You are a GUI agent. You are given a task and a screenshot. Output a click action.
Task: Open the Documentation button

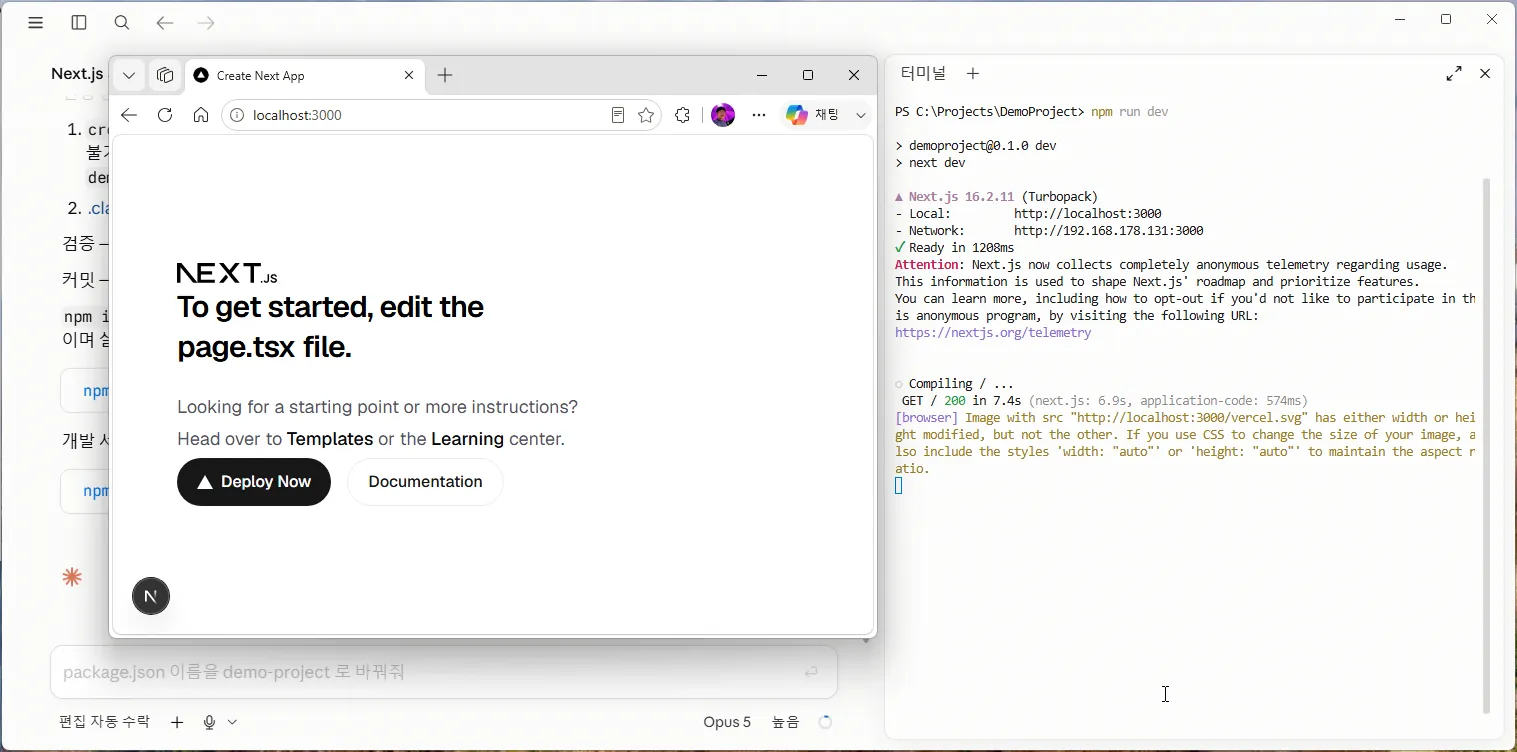tap(425, 482)
